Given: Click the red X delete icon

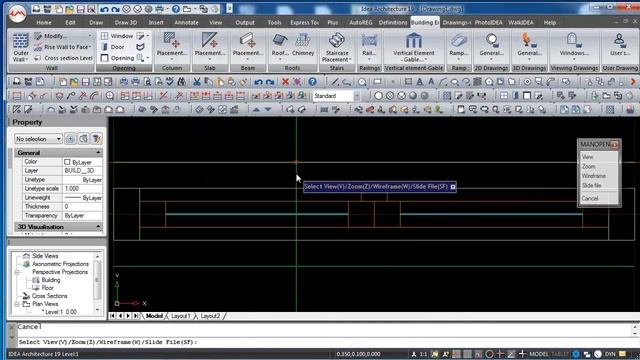Looking at the screenshot, I should [285, 82].
